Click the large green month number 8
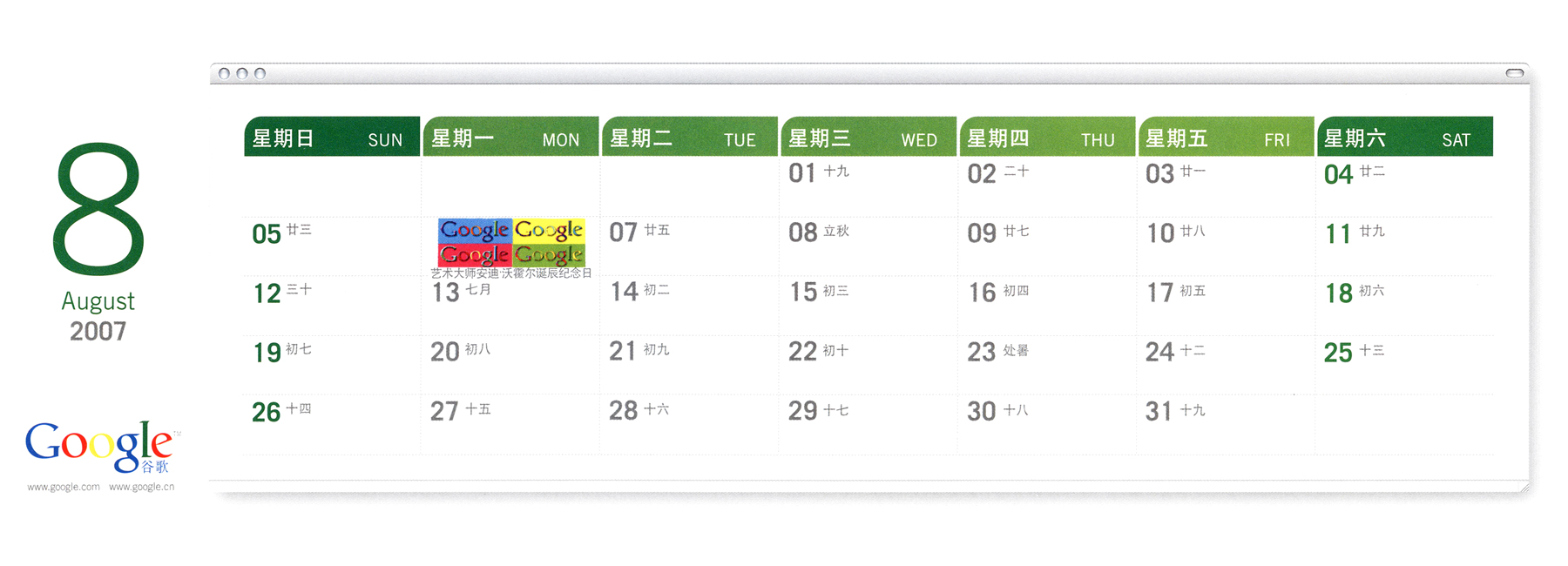The height and width of the screenshot is (566, 1568). pyautogui.click(x=98, y=209)
